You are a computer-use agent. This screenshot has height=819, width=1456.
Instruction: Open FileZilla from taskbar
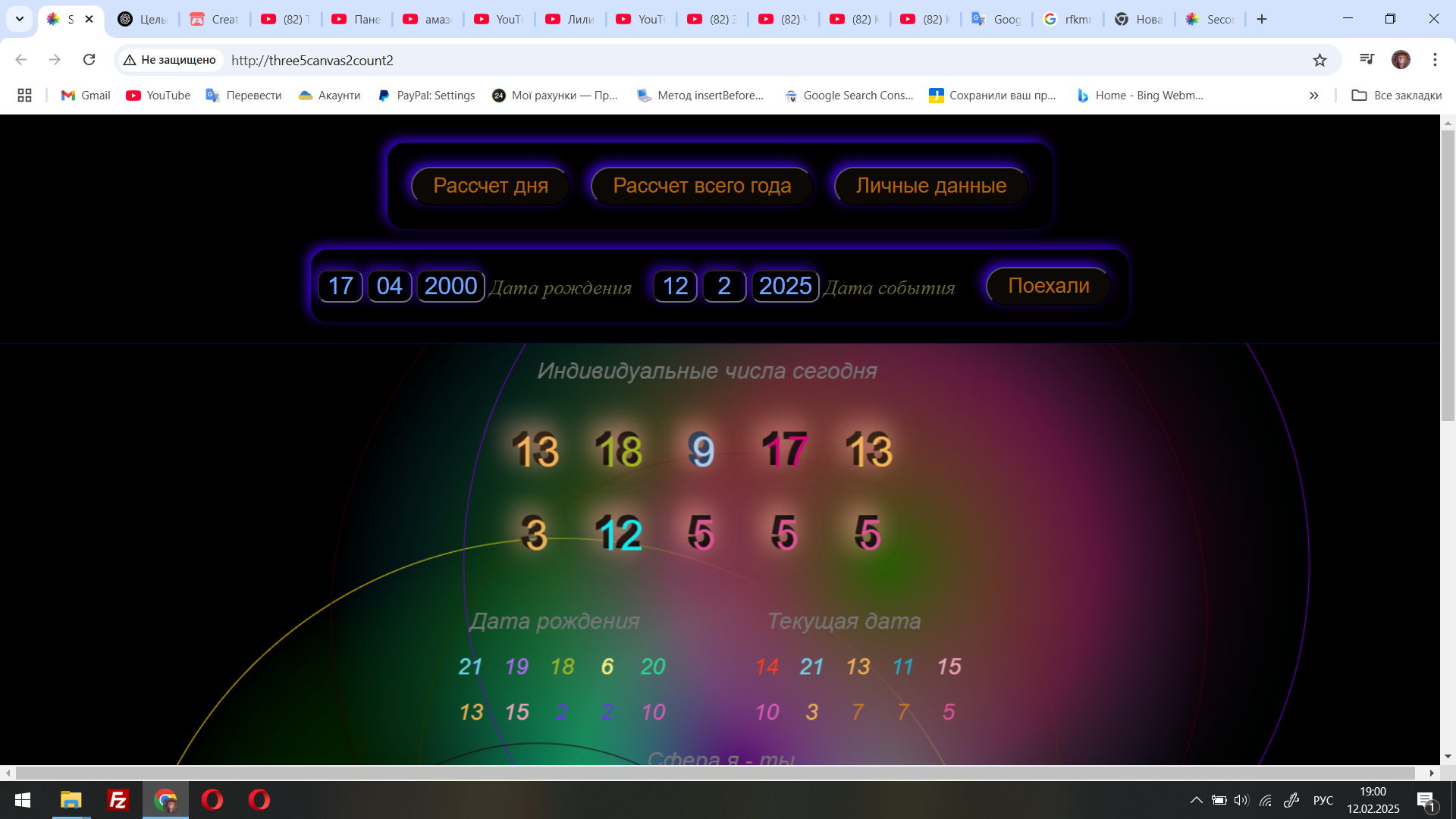click(x=118, y=800)
